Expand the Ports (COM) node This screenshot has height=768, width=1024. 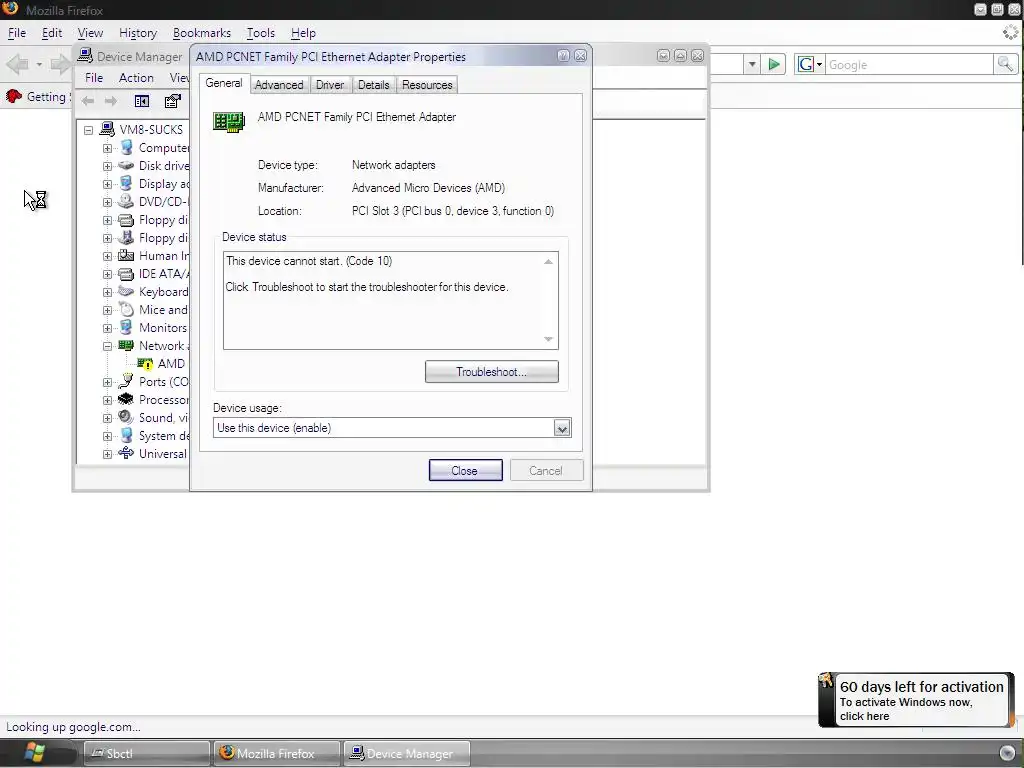pos(107,382)
